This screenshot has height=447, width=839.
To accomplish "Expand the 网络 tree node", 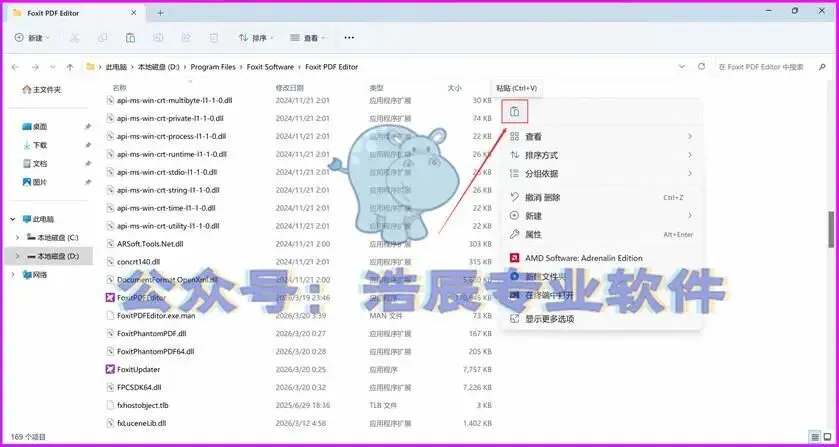I will 13,275.
